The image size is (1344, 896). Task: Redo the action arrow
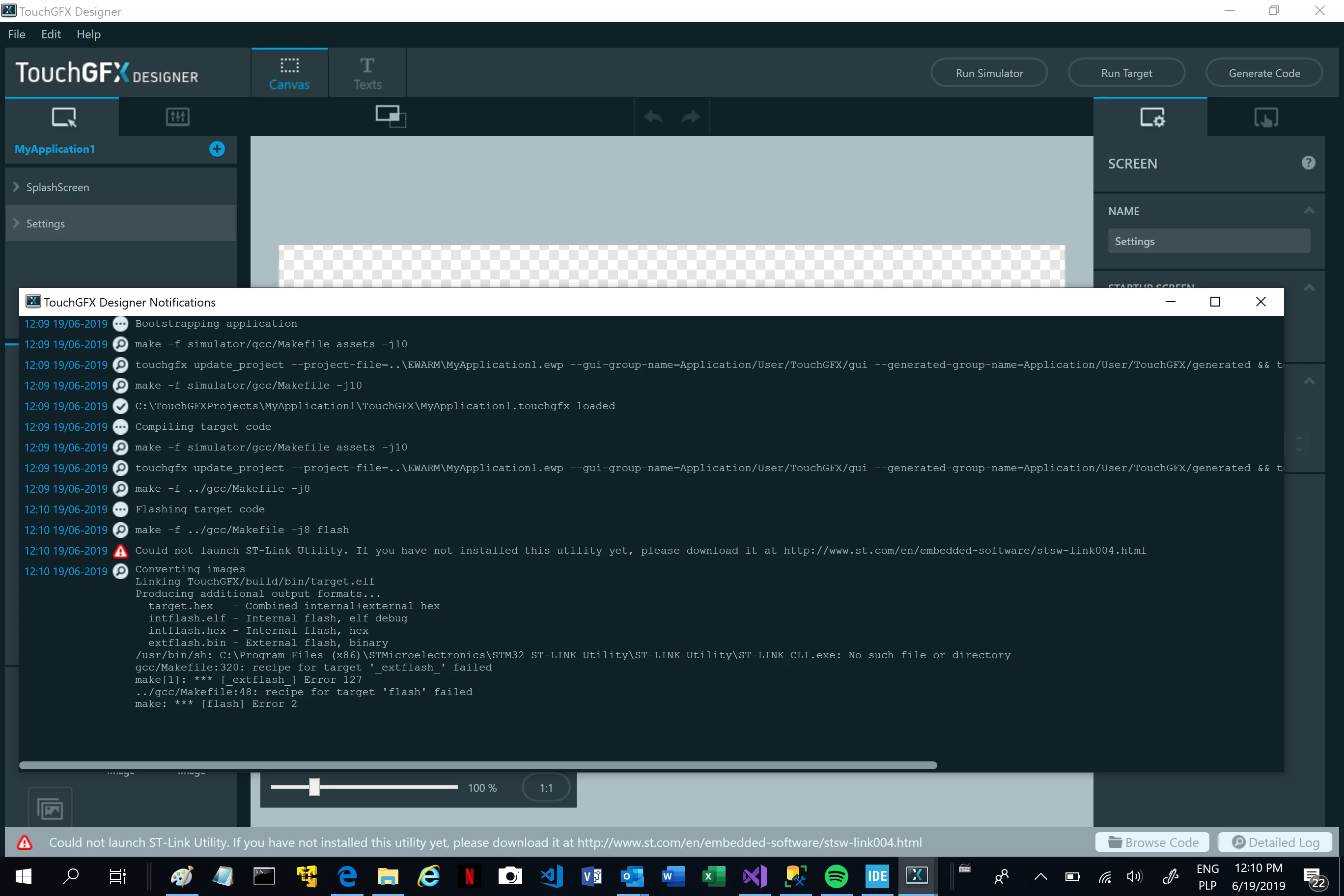click(x=691, y=117)
